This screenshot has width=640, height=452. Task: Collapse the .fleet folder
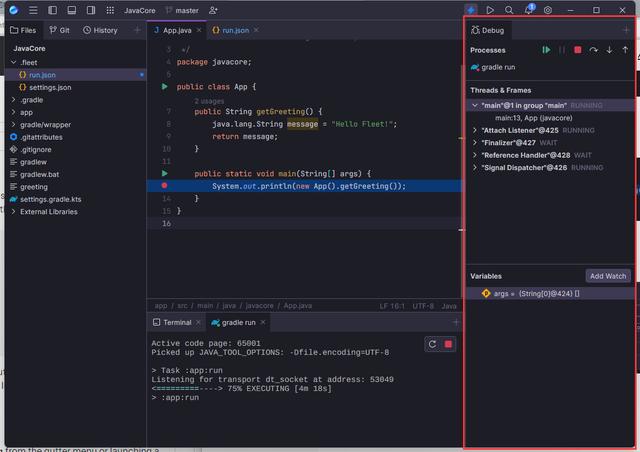13,62
